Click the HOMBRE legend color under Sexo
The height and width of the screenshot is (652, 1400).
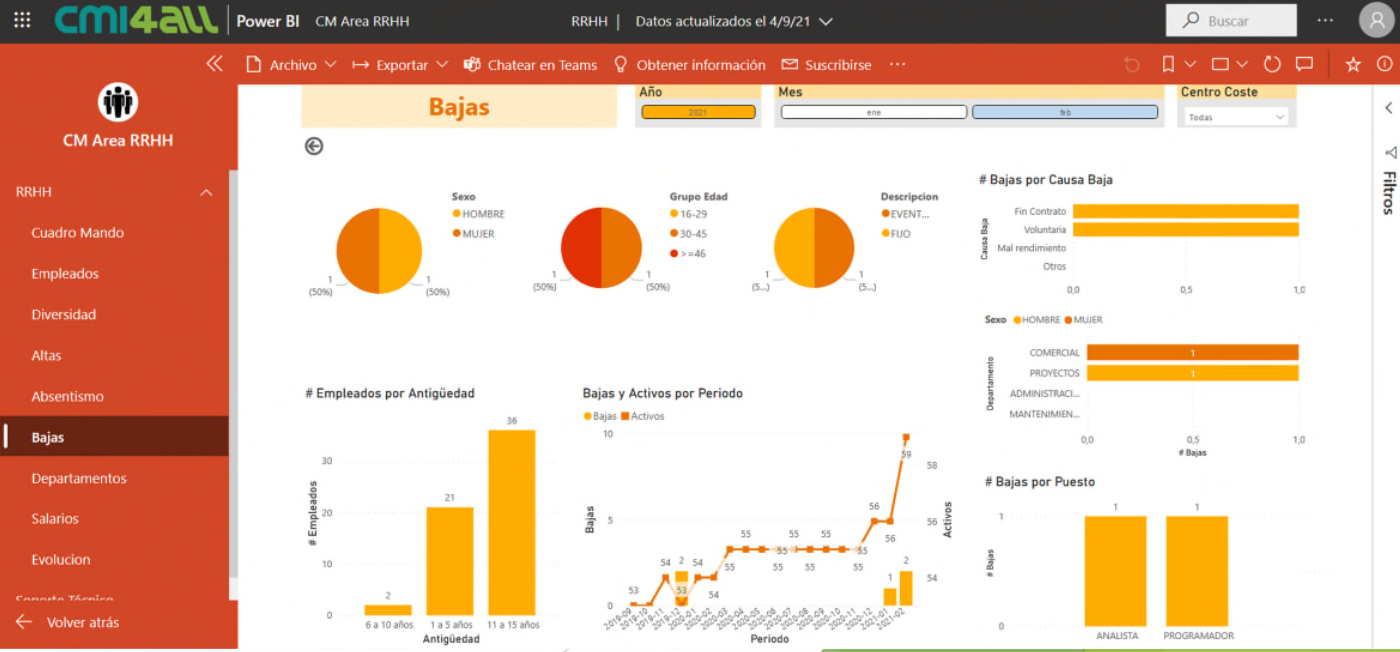coord(457,214)
